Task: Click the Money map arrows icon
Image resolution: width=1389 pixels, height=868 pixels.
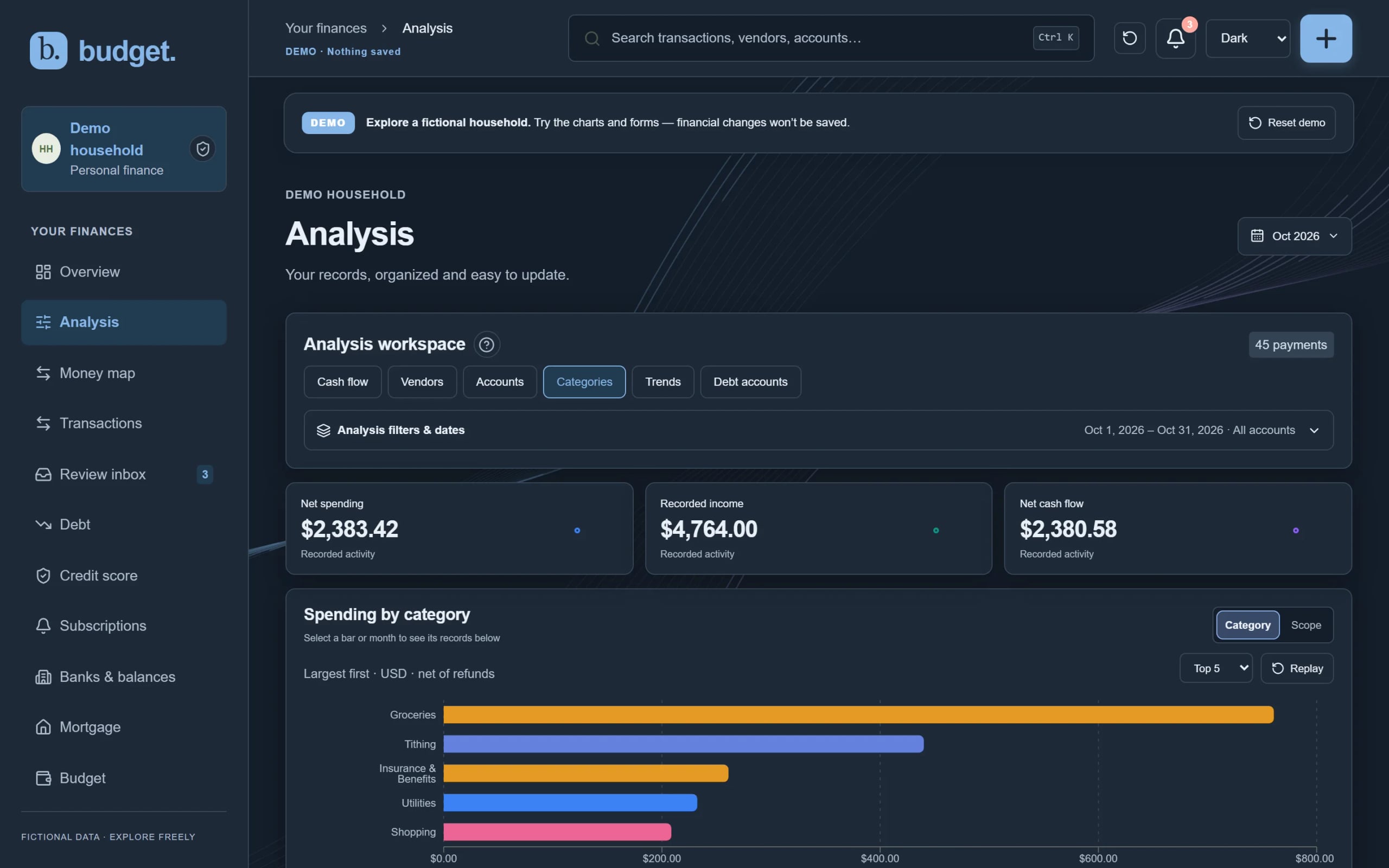Action: pos(43,373)
